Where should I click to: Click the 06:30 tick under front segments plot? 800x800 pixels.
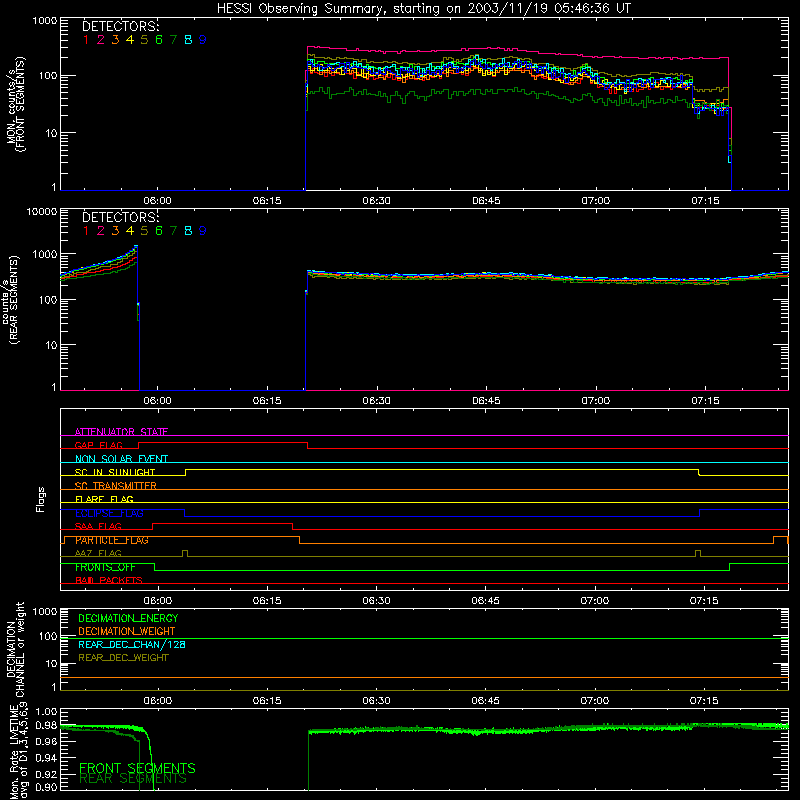[377, 201]
